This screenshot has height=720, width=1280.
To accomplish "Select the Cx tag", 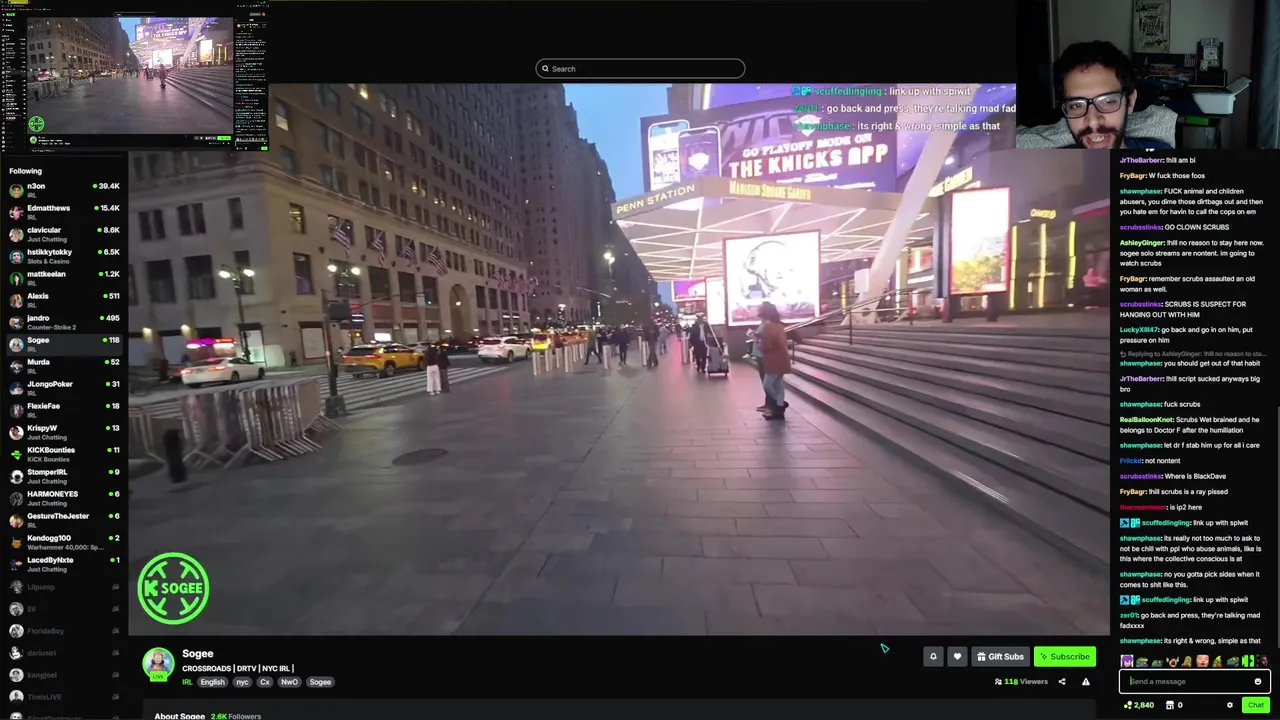I will 265,682.
